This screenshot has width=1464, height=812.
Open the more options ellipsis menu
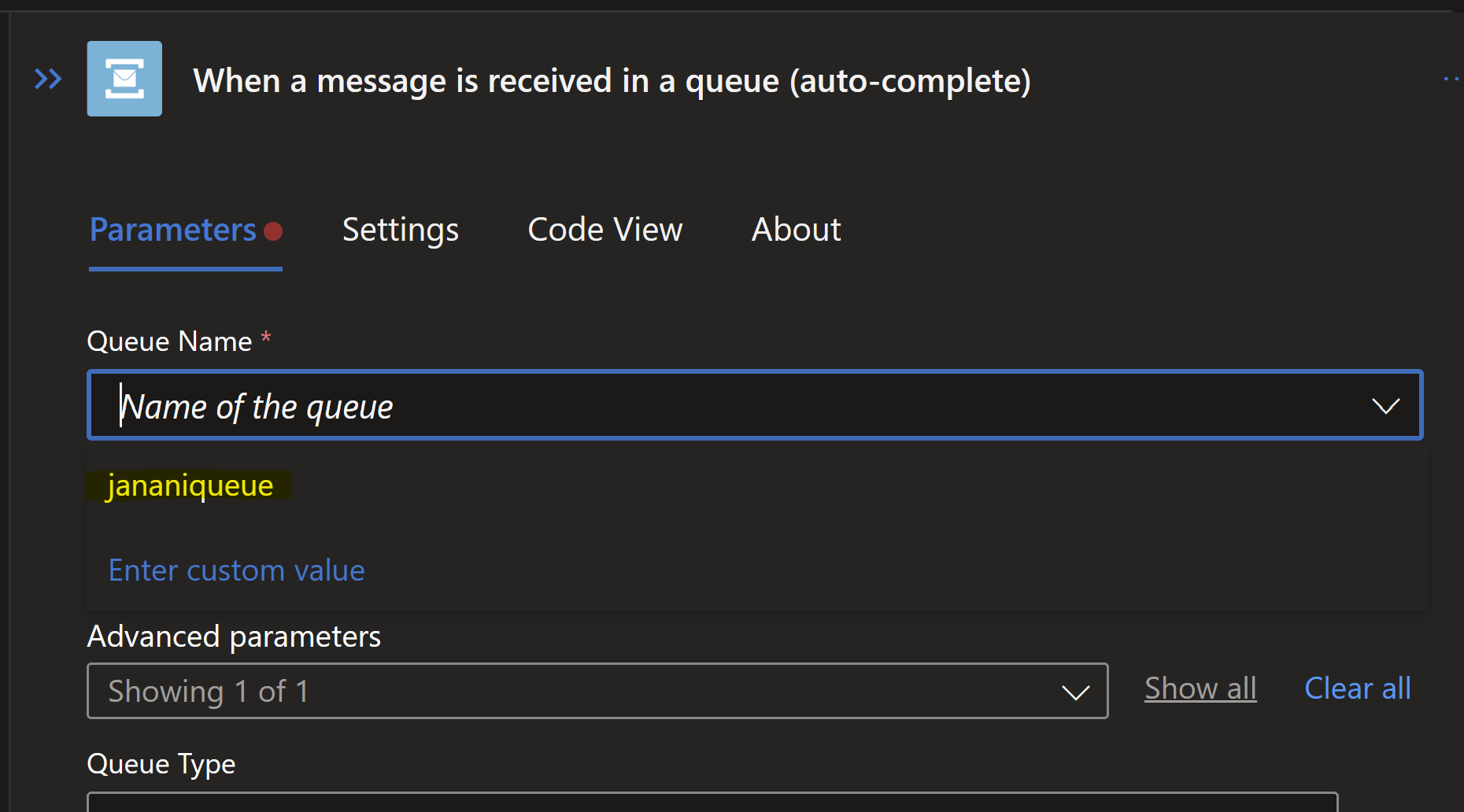tap(1451, 79)
